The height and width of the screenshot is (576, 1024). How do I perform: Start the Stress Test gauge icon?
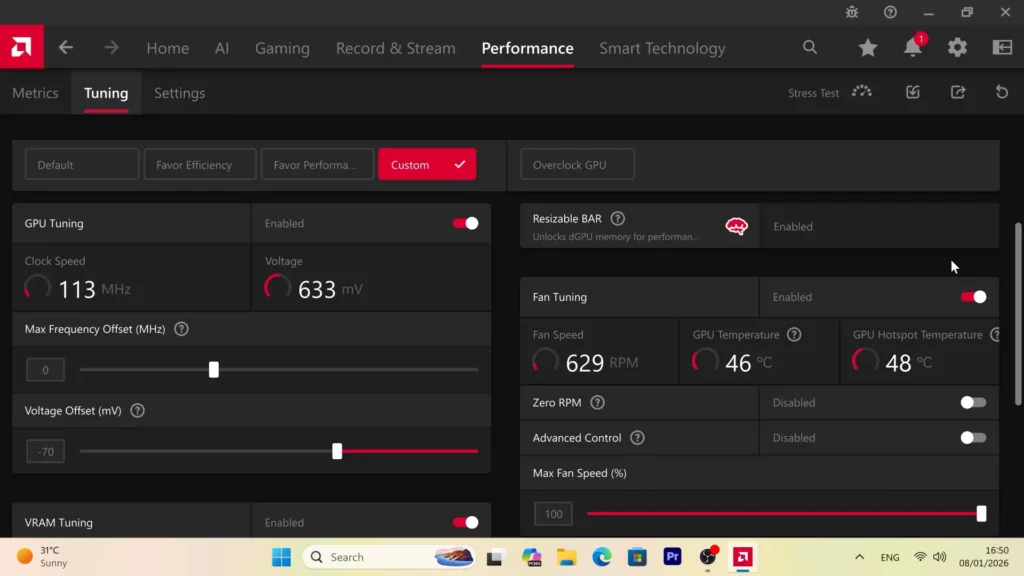click(861, 92)
